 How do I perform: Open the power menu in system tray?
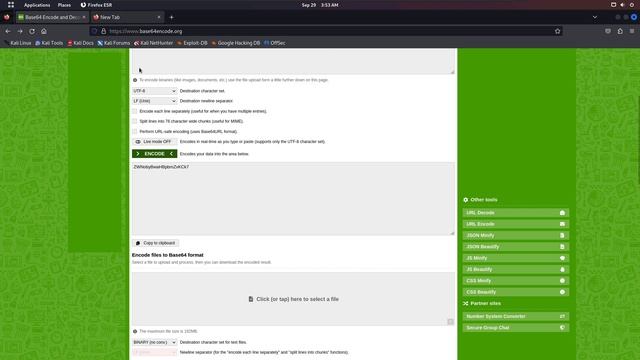pos(631,5)
